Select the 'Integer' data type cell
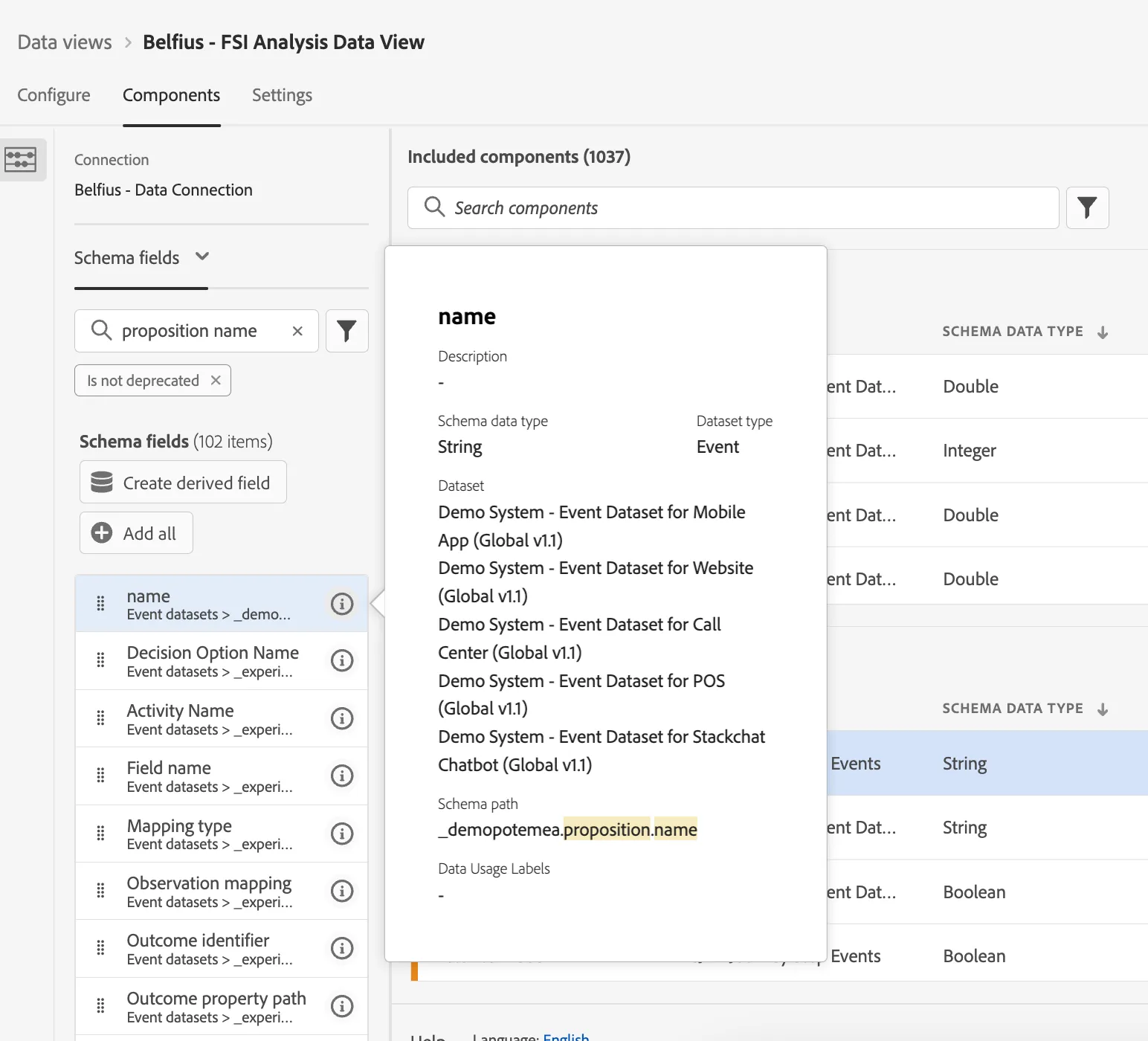The image size is (1148, 1041). tap(970, 451)
